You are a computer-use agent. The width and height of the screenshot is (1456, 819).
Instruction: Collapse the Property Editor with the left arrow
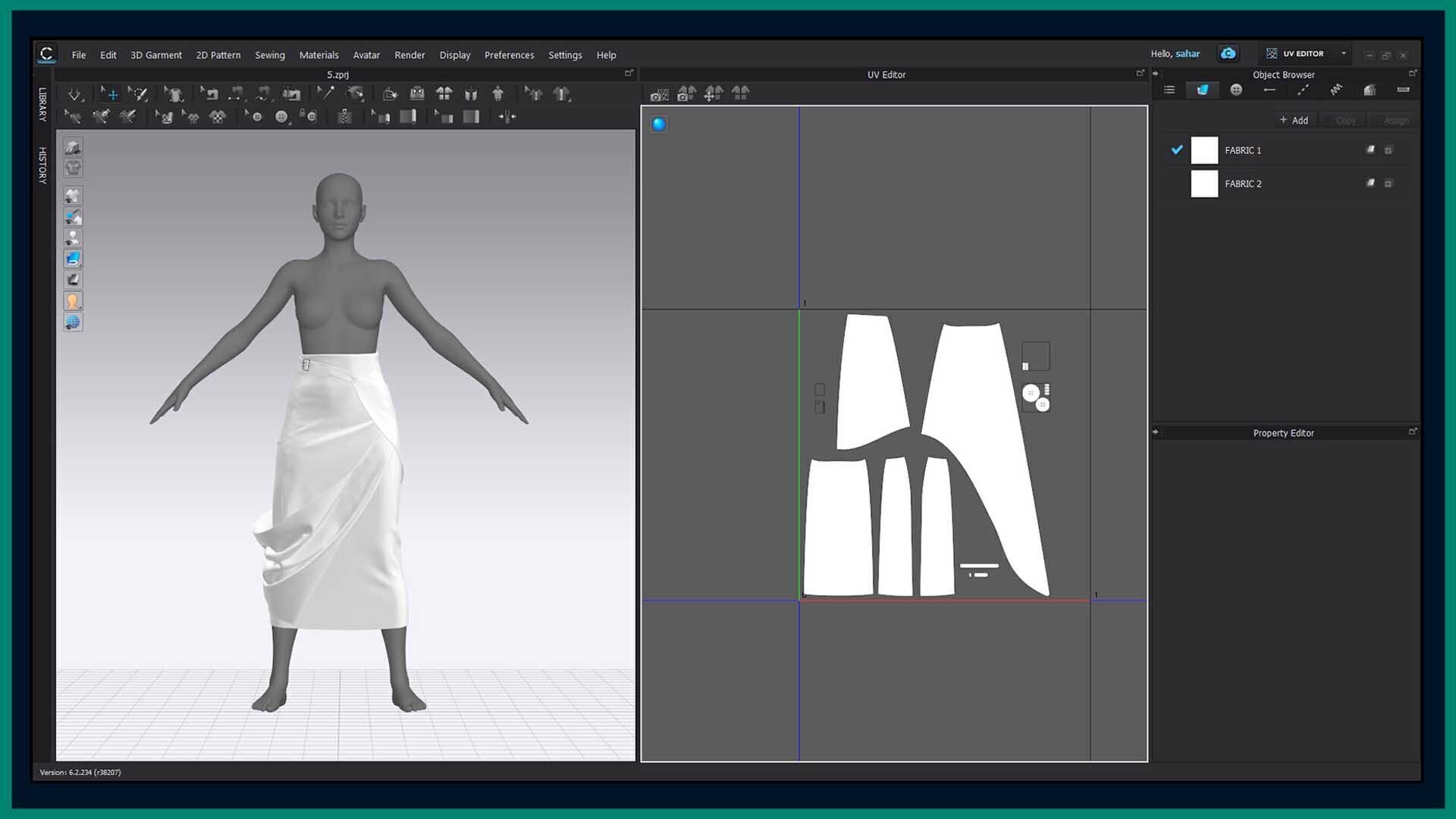tap(1156, 432)
